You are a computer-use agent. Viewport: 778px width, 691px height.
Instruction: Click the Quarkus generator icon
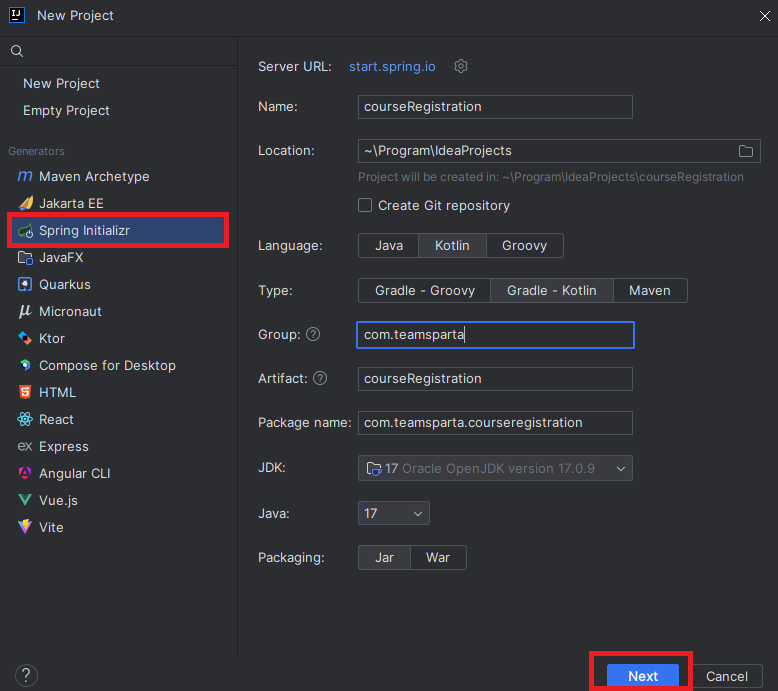(25, 284)
